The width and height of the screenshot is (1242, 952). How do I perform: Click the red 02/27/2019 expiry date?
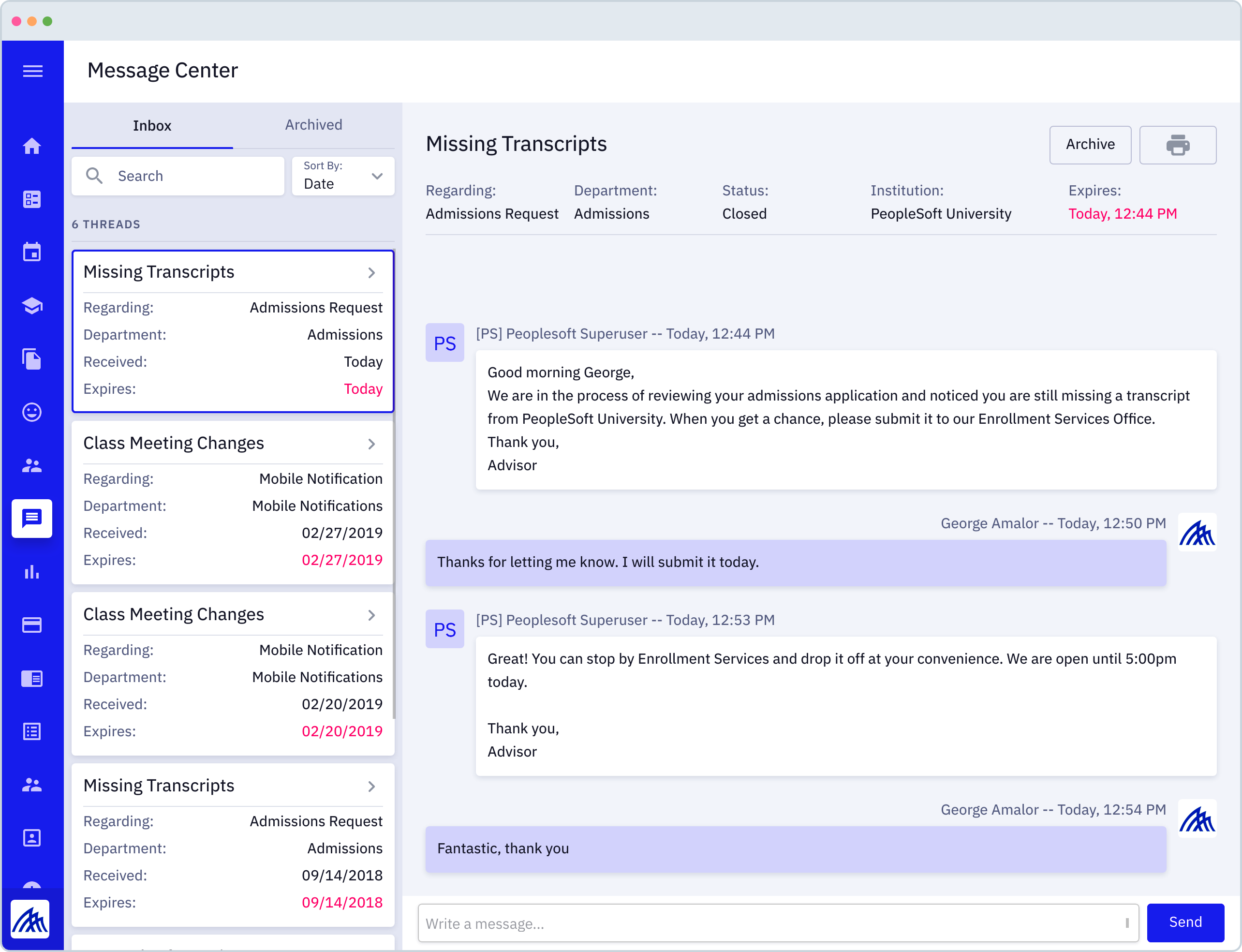pyautogui.click(x=342, y=561)
